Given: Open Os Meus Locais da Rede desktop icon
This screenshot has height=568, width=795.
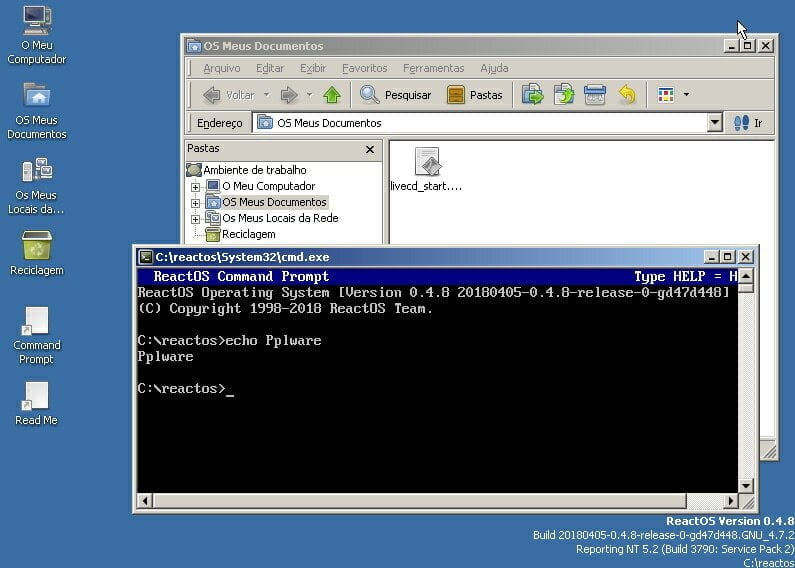Looking at the screenshot, I should tap(37, 186).
